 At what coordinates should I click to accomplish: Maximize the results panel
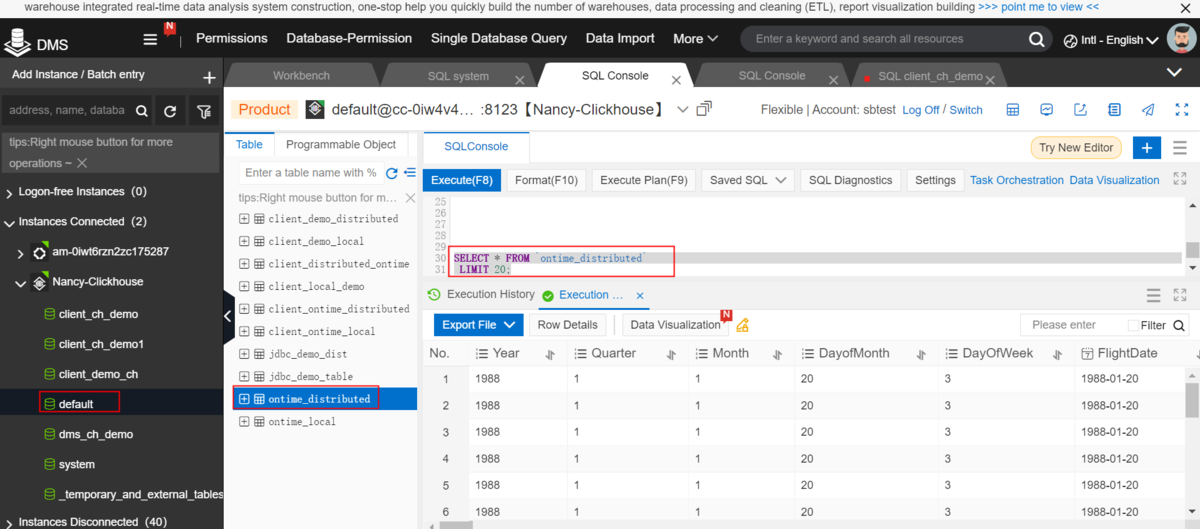(x=1182, y=296)
